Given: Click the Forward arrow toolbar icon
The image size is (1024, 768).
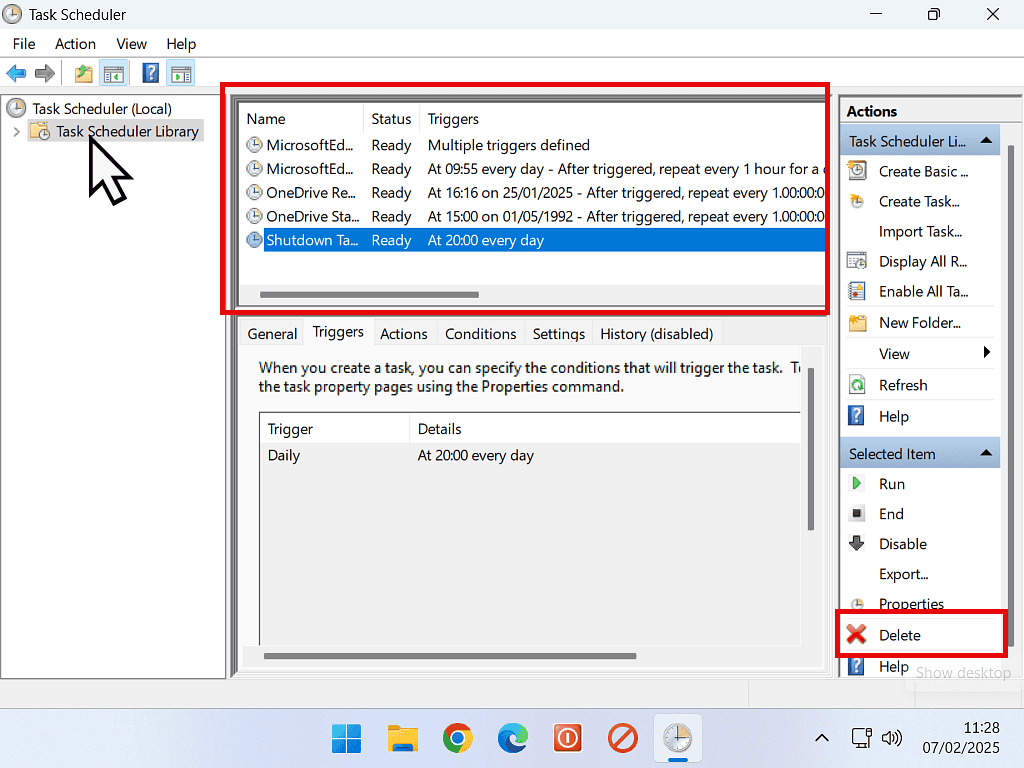Looking at the screenshot, I should point(44,73).
